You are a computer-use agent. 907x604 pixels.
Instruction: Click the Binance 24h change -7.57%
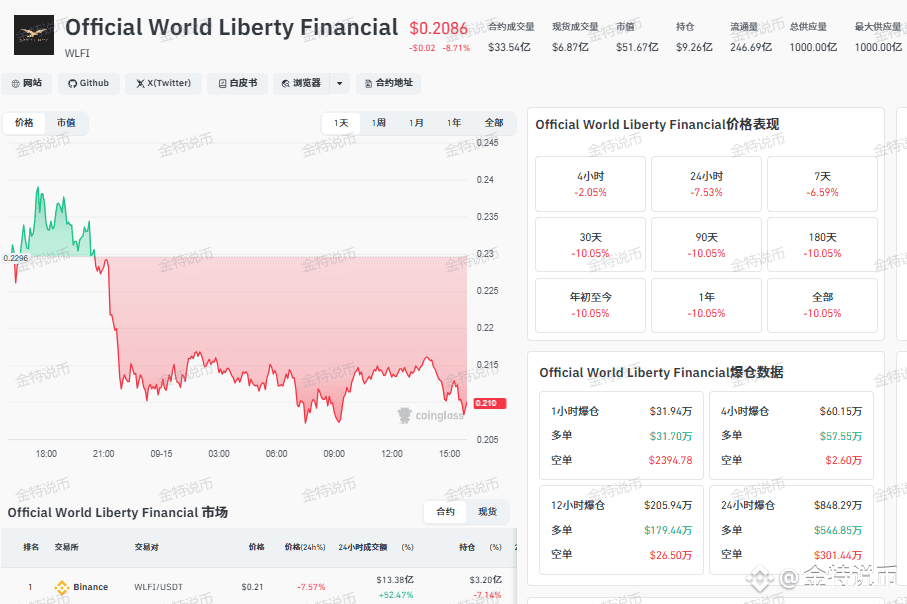tap(311, 587)
